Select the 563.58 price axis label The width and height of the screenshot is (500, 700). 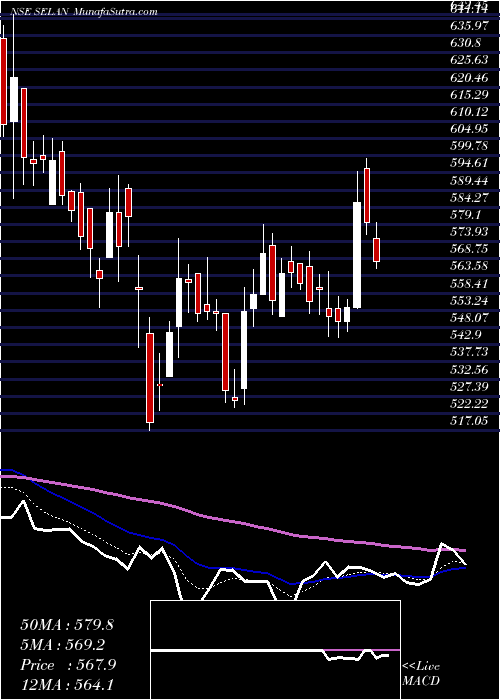pos(469,267)
